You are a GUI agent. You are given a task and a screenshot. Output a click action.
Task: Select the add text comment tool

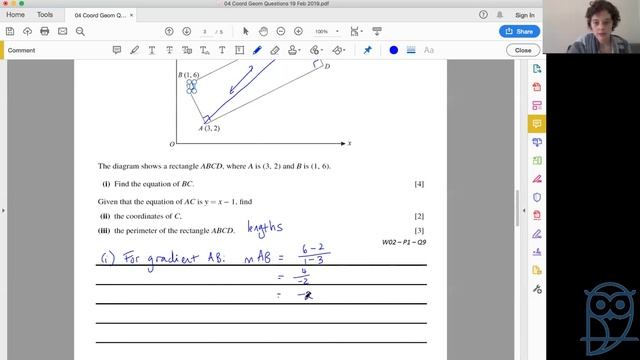point(222,50)
